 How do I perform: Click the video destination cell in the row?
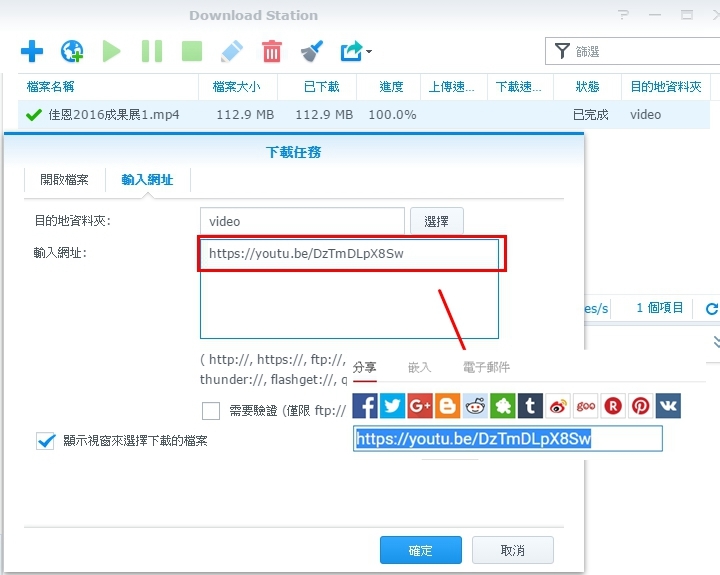point(646,115)
